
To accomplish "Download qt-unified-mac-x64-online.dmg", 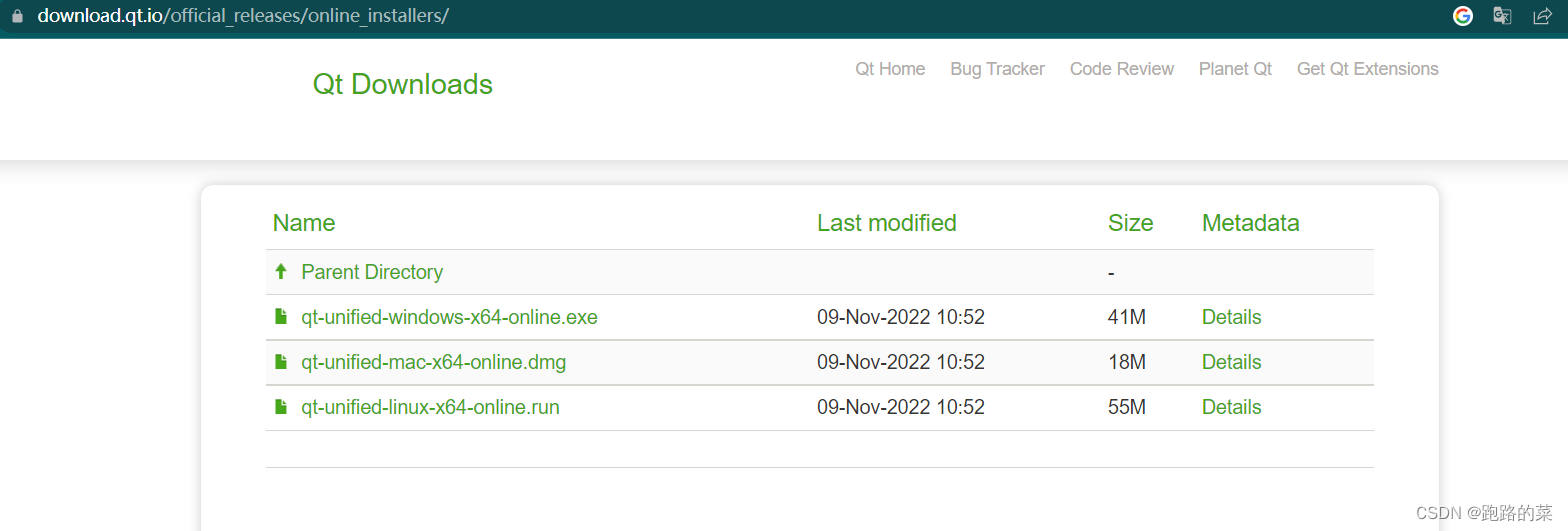I will tap(434, 362).
